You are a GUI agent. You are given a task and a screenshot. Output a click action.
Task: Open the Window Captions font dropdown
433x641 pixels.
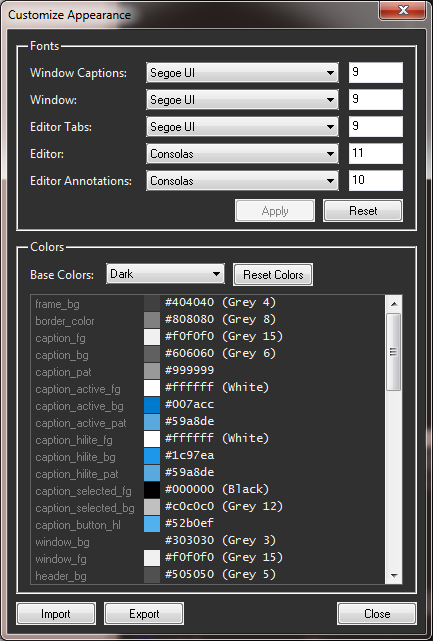point(242,73)
